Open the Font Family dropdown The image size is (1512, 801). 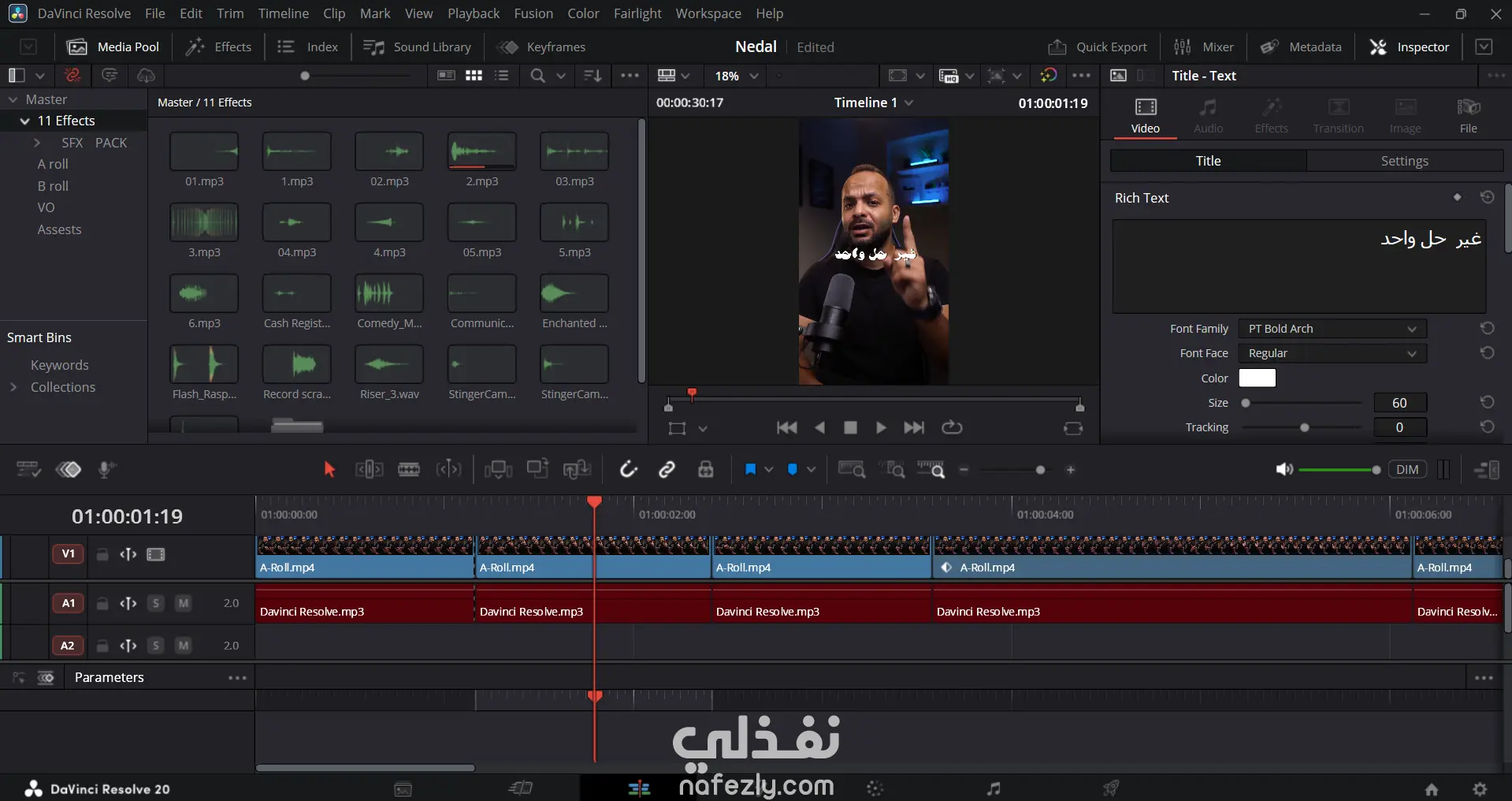pyautogui.click(x=1332, y=329)
